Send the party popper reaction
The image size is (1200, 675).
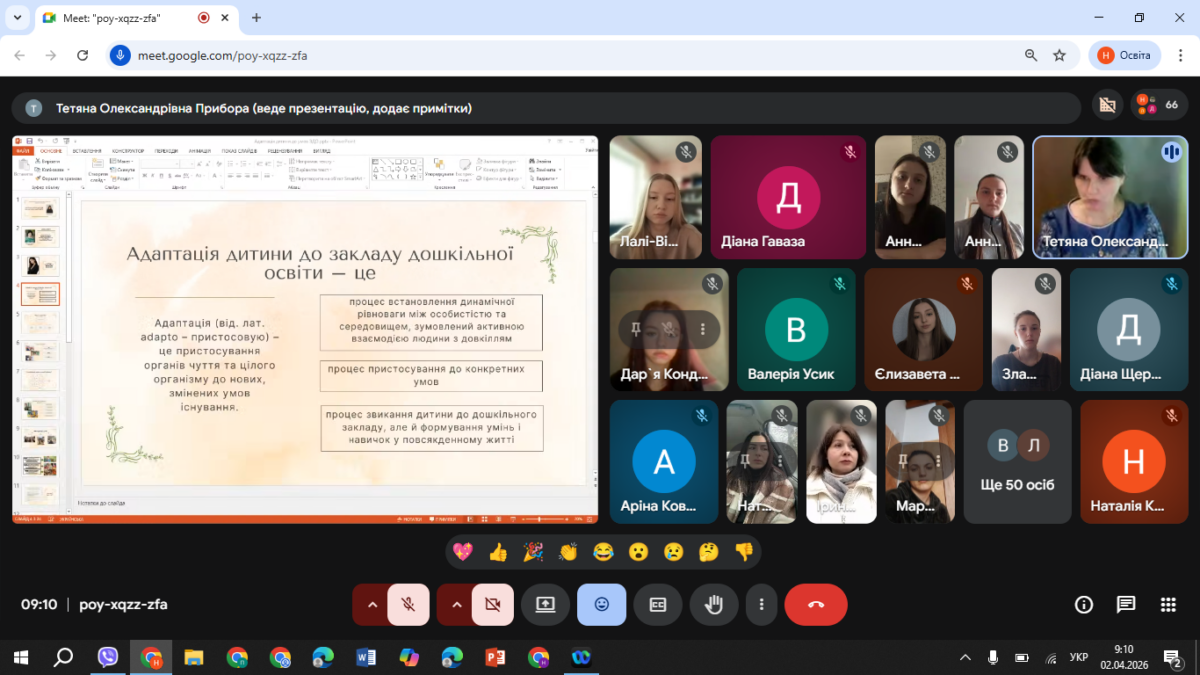533,552
